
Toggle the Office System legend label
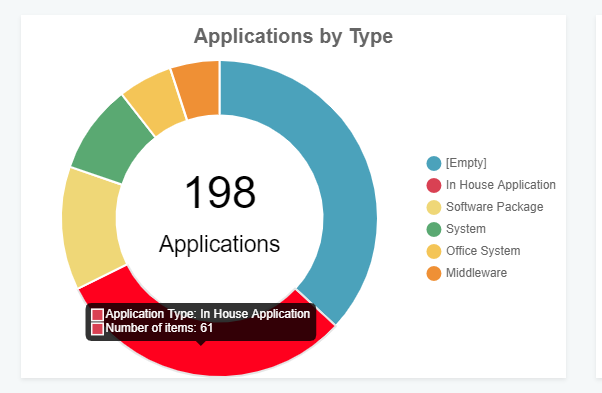(483, 251)
